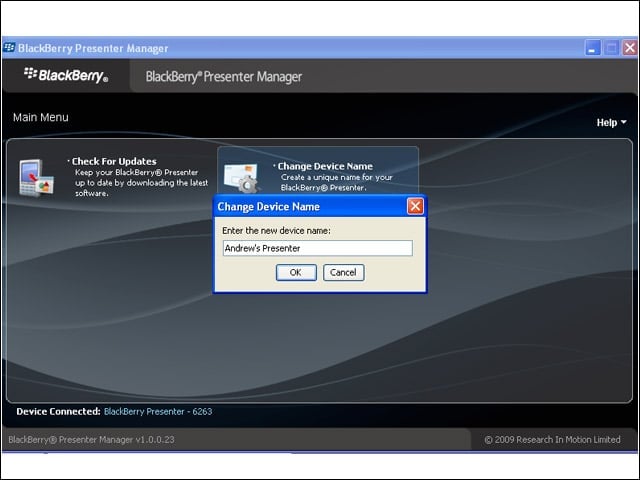This screenshot has height=480, width=640.
Task: Click the "Keep your BlackBerry Presenter up to date" description
Action: tap(141, 183)
